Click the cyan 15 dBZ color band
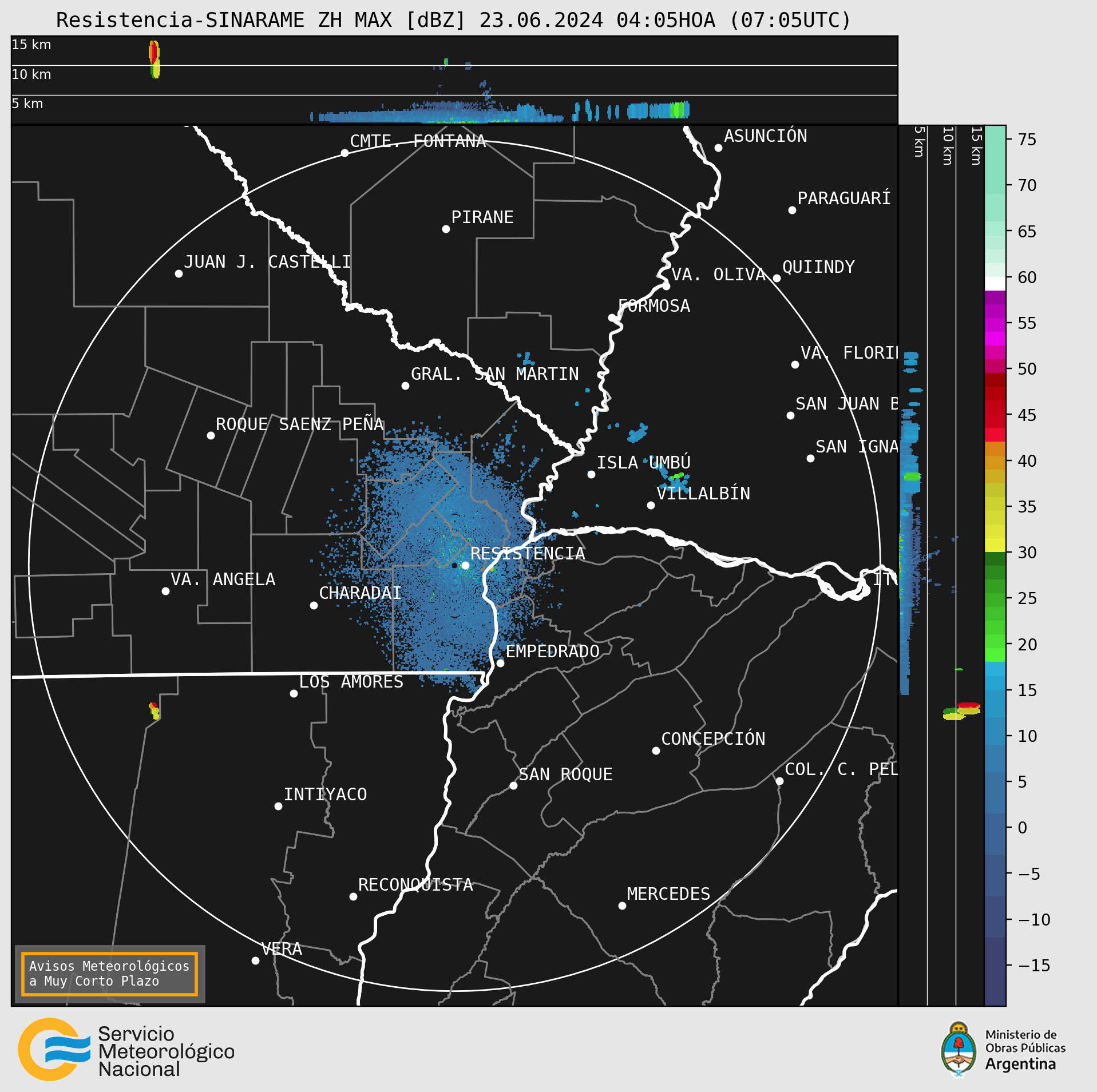1097x1092 pixels. (x=995, y=690)
